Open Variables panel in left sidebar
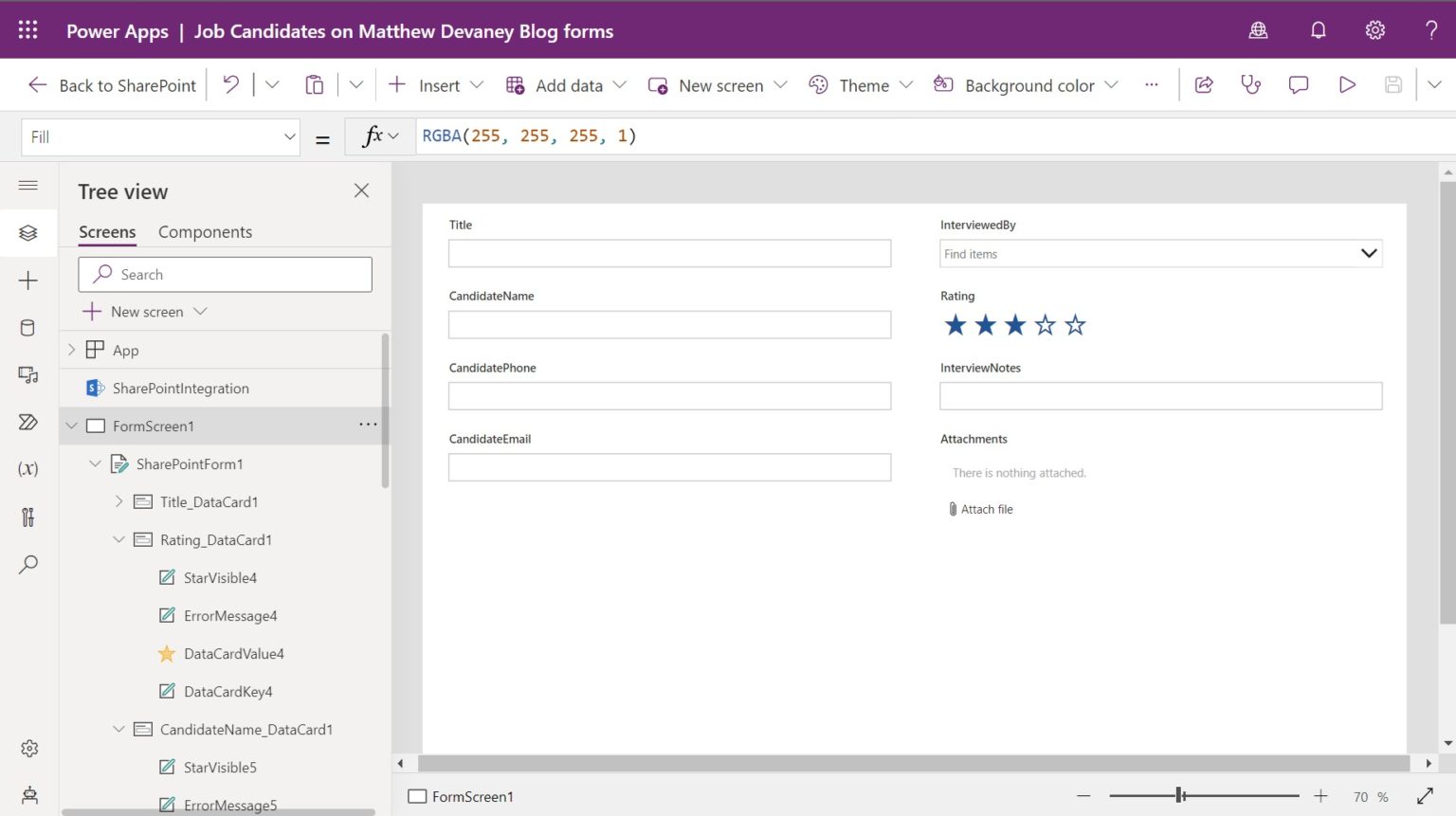Viewport: 1456px width, 816px height. pyautogui.click(x=28, y=469)
